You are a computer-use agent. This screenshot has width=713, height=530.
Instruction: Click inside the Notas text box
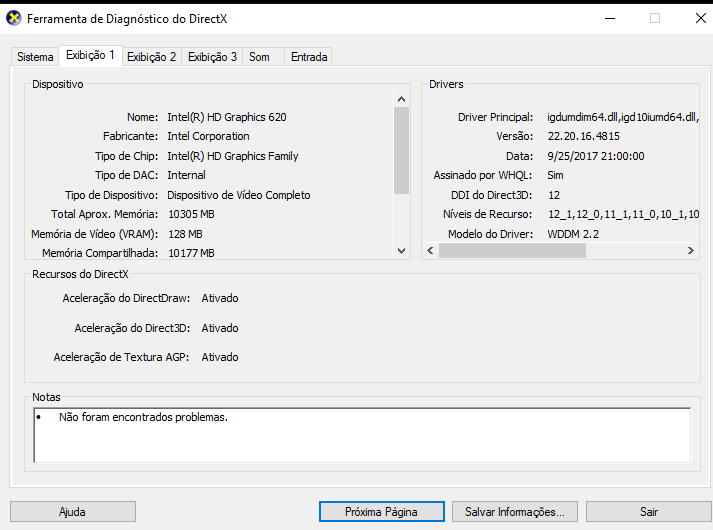[x=360, y=435]
